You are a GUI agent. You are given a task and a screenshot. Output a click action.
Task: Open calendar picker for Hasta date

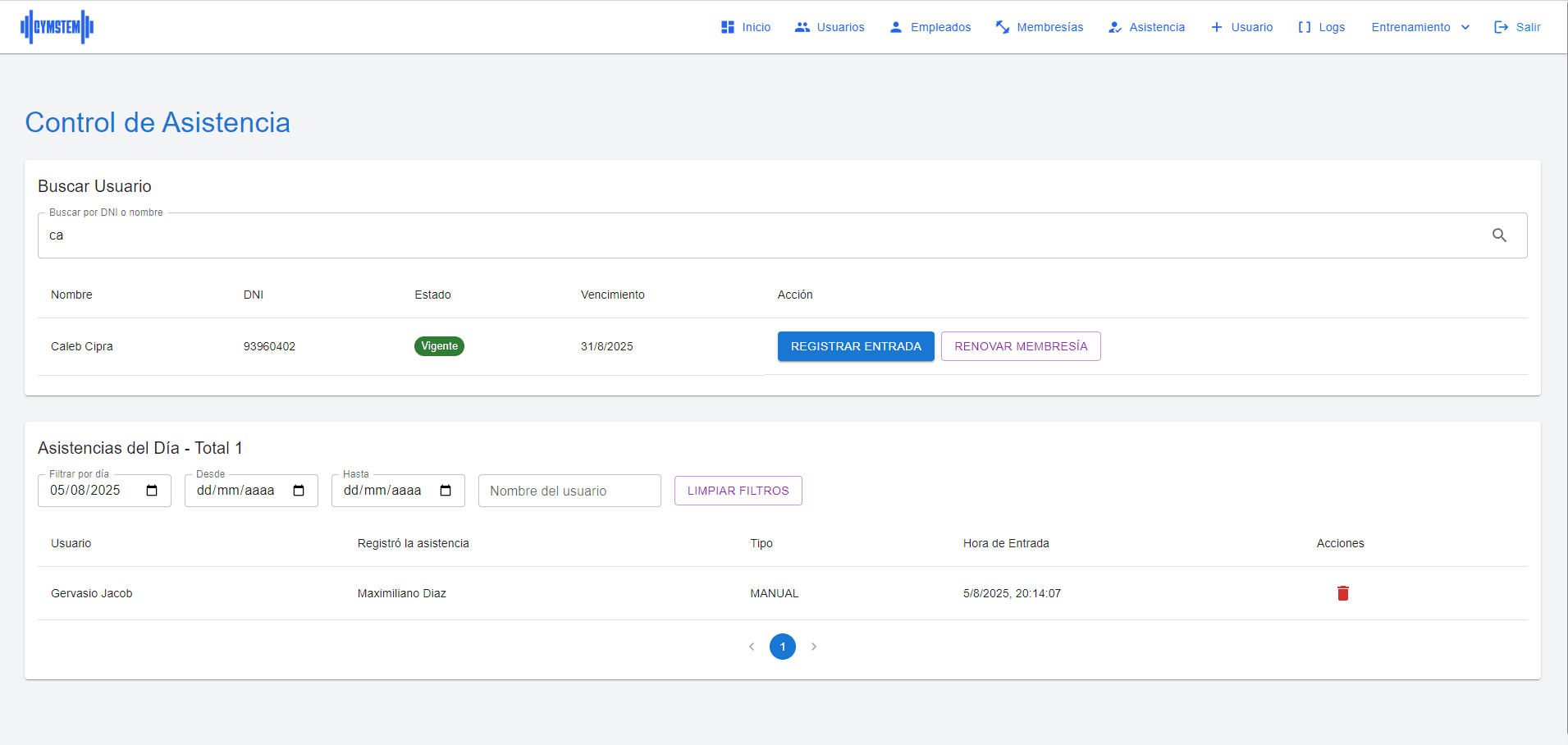[446, 491]
